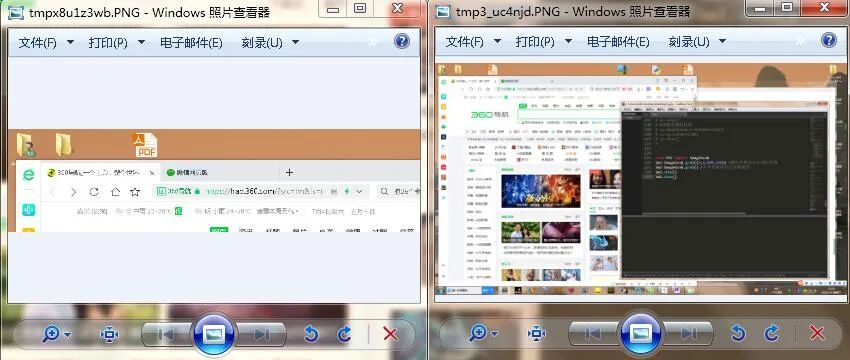Expand the 刻录(U) dropdown arrow in the right window
The image size is (850, 360).
[x=723, y=41]
